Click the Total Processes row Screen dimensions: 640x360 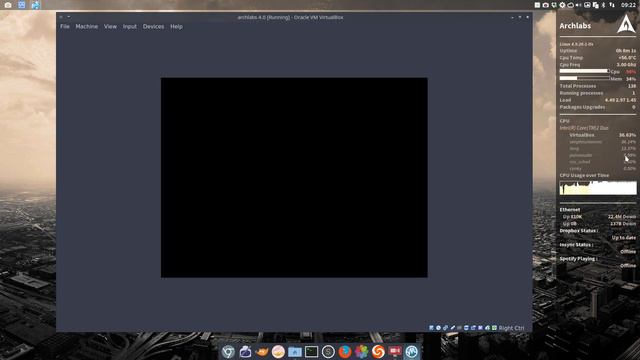(598, 86)
